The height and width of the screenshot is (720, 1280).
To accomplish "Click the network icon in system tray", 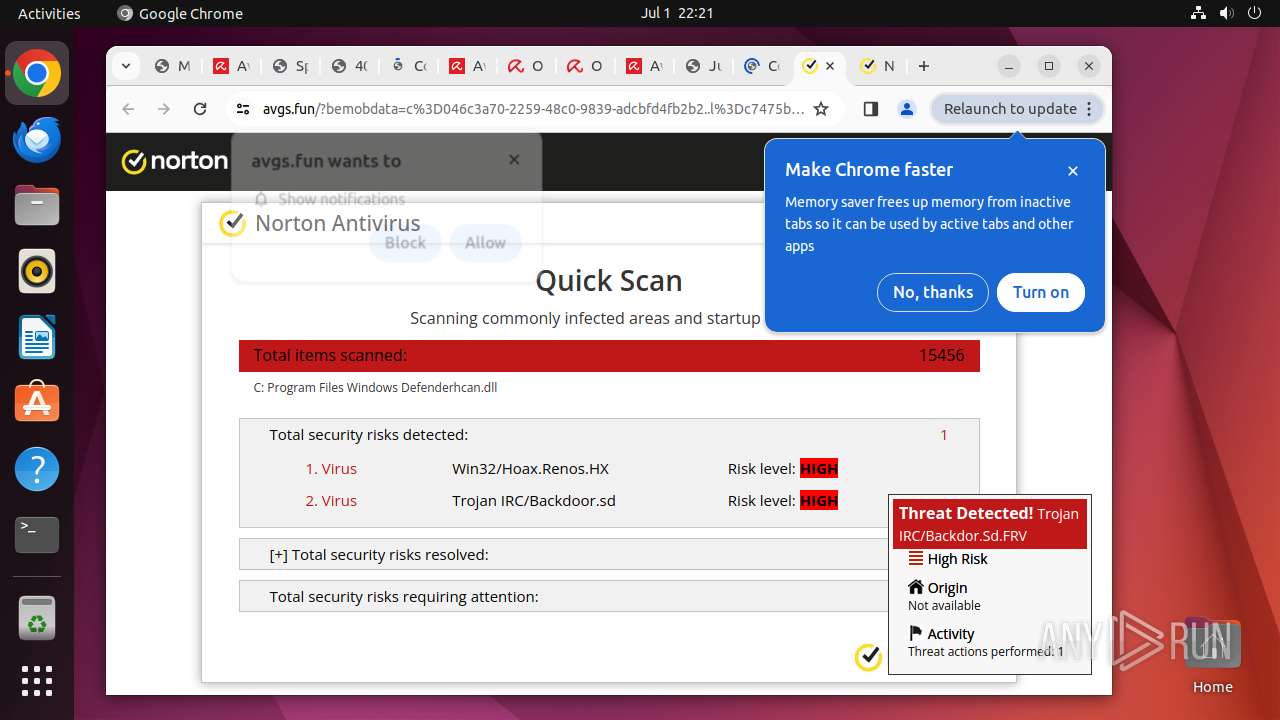I will click(x=1199, y=13).
